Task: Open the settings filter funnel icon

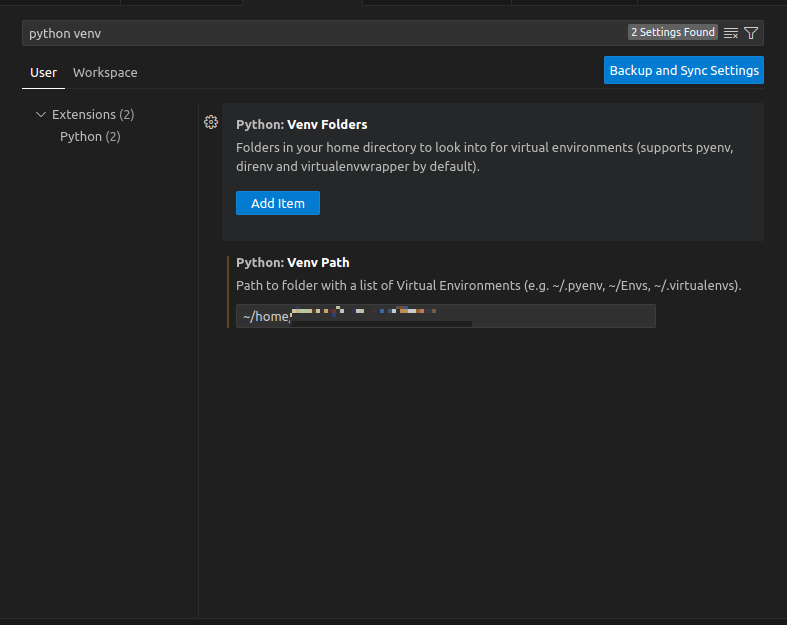Action: point(751,33)
